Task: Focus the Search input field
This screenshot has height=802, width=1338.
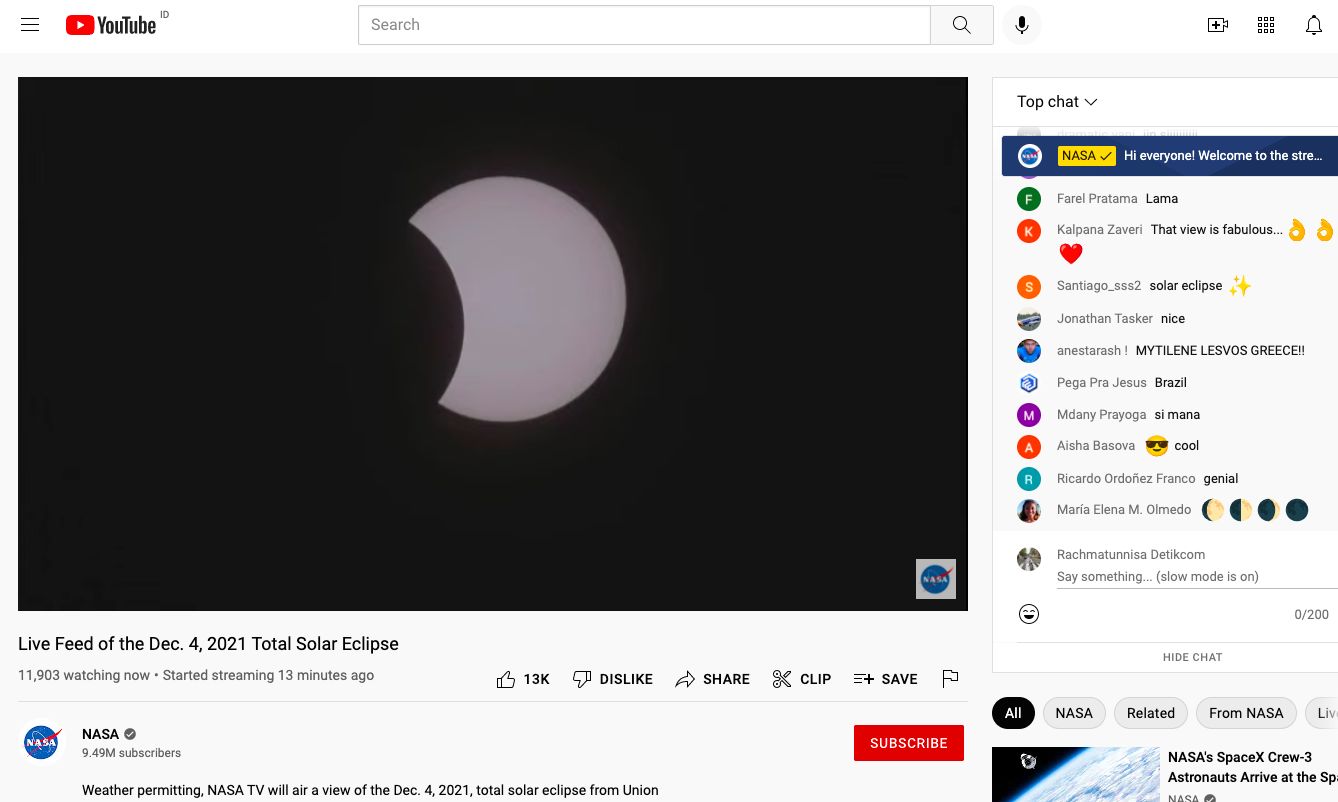Action: click(644, 25)
